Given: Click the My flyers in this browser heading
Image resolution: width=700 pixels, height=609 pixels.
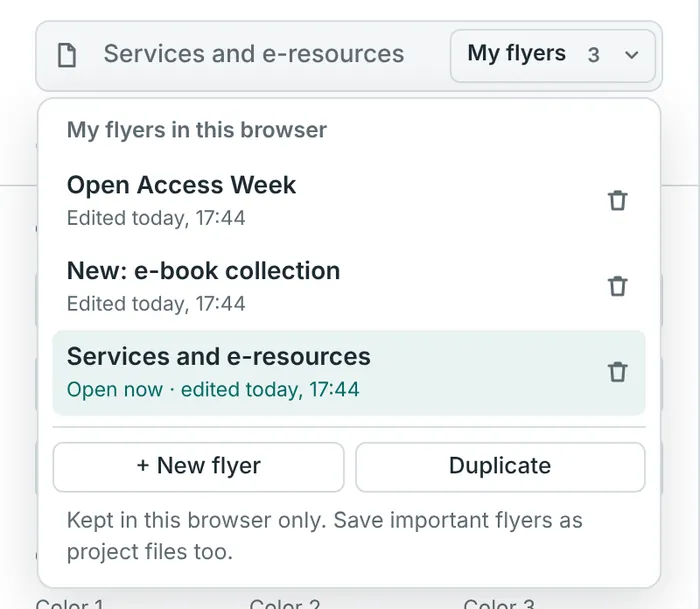Looking at the screenshot, I should click(x=197, y=130).
